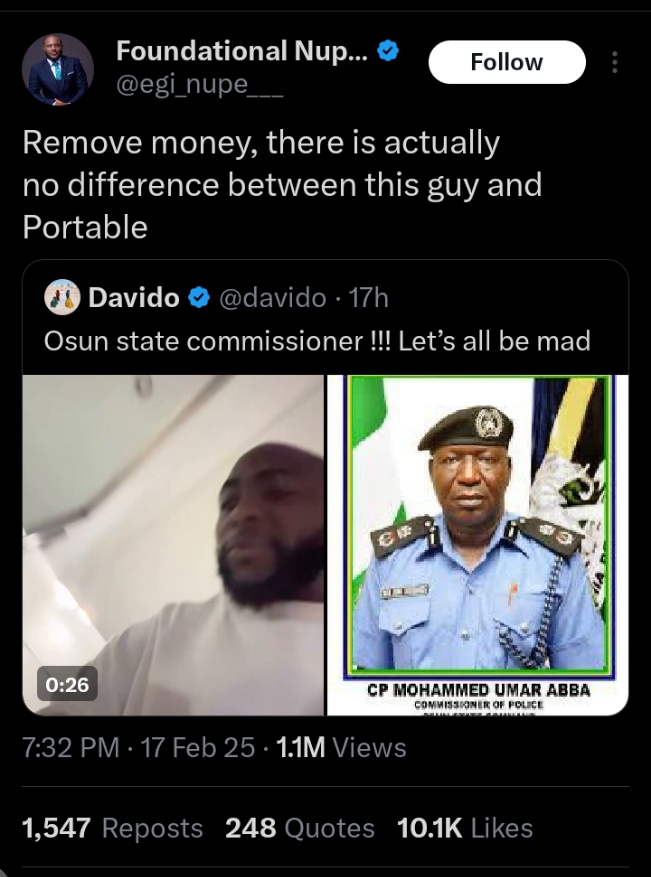View the 1.1M Views analytics
The image size is (651, 877).
(340, 747)
